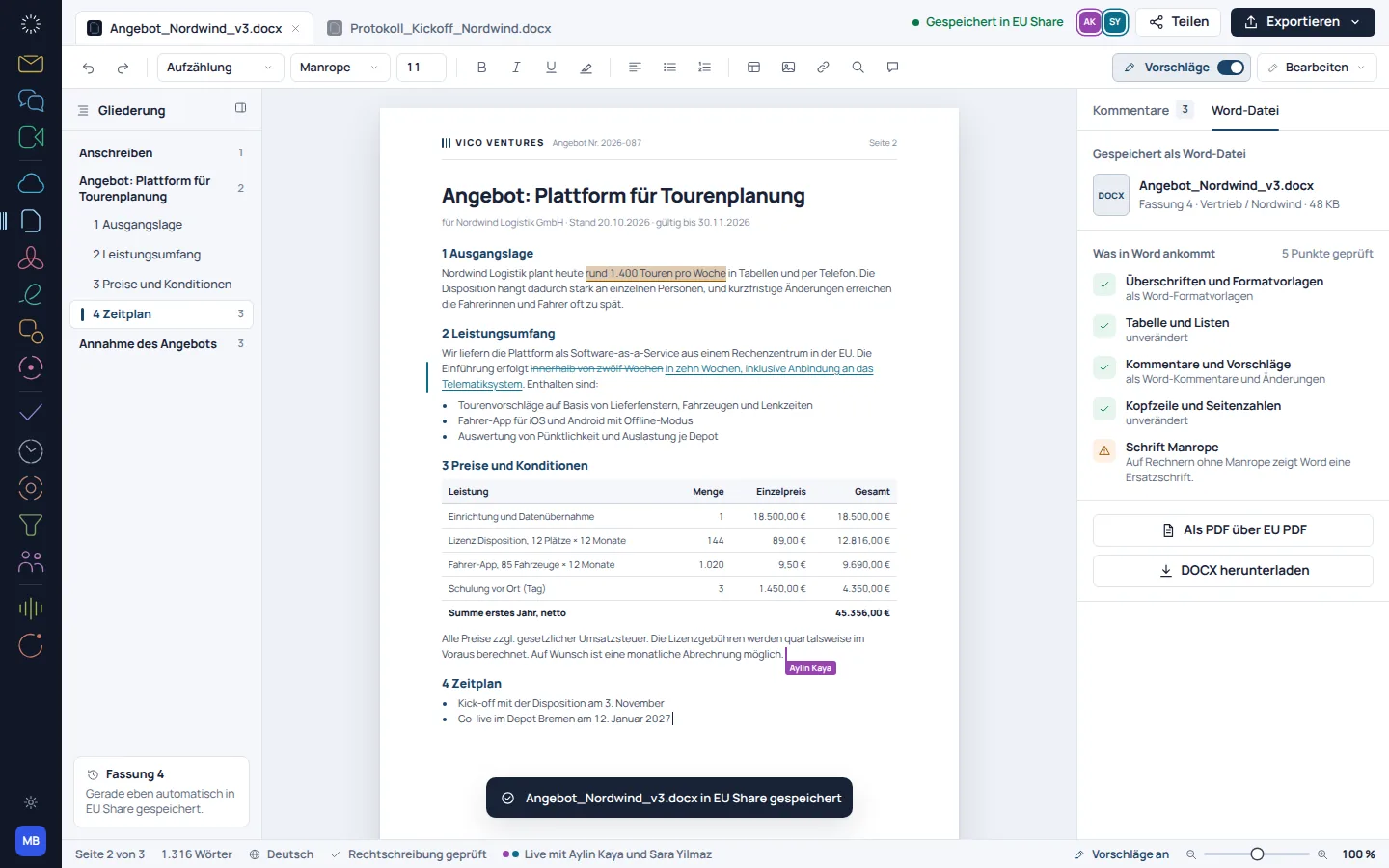The image size is (1389, 868).
Task: Click DOCX herunterladen
Action: coord(1233,570)
